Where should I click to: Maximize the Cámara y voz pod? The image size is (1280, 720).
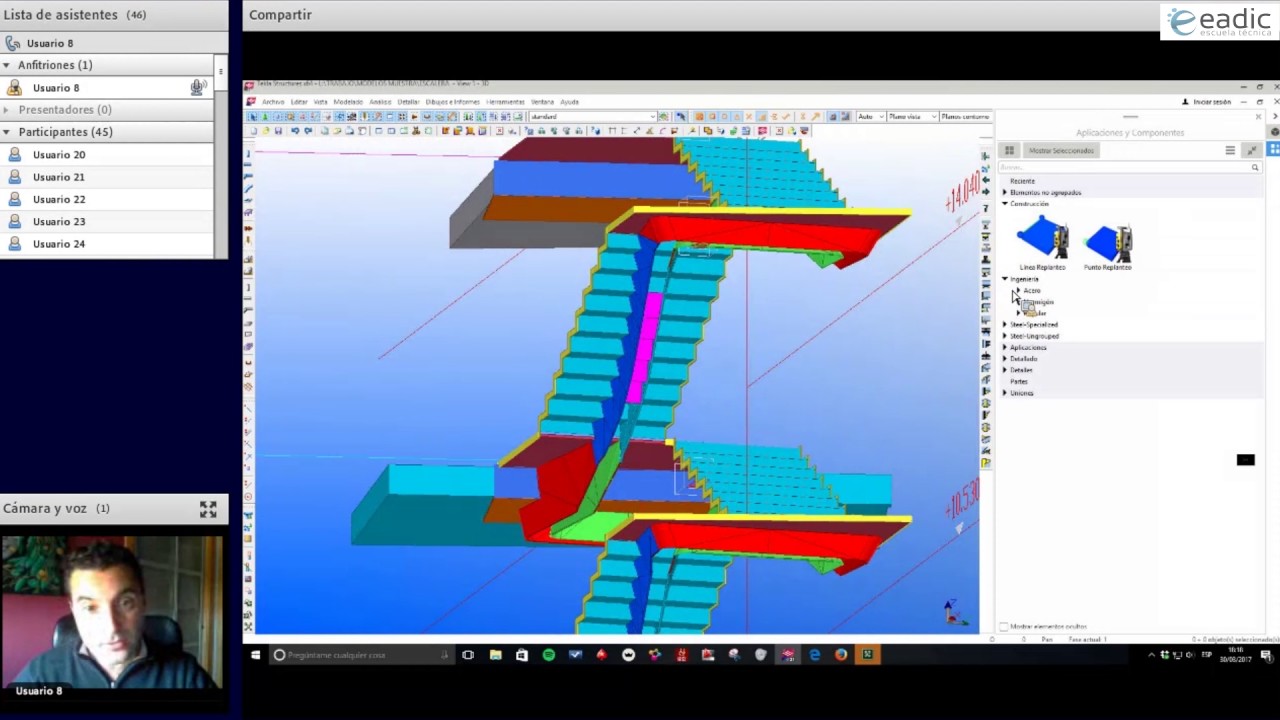[x=208, y=509]
